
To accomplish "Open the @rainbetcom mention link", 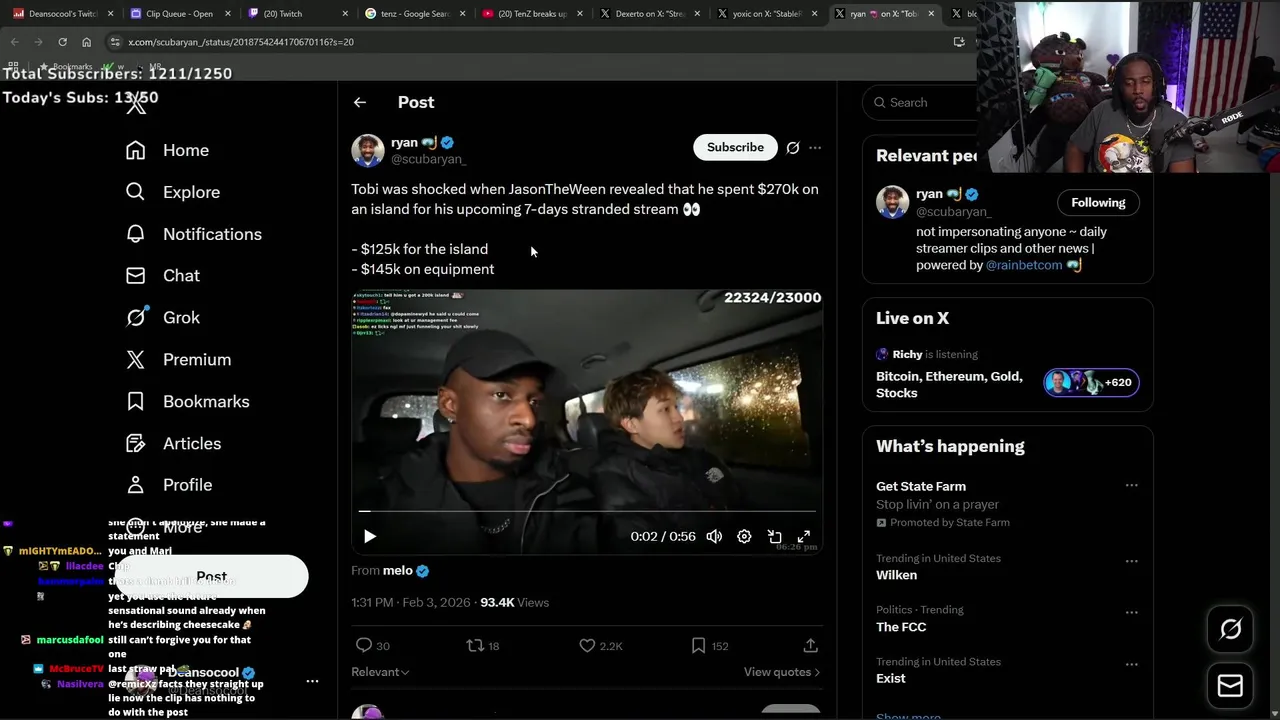I will point(1024,265).
